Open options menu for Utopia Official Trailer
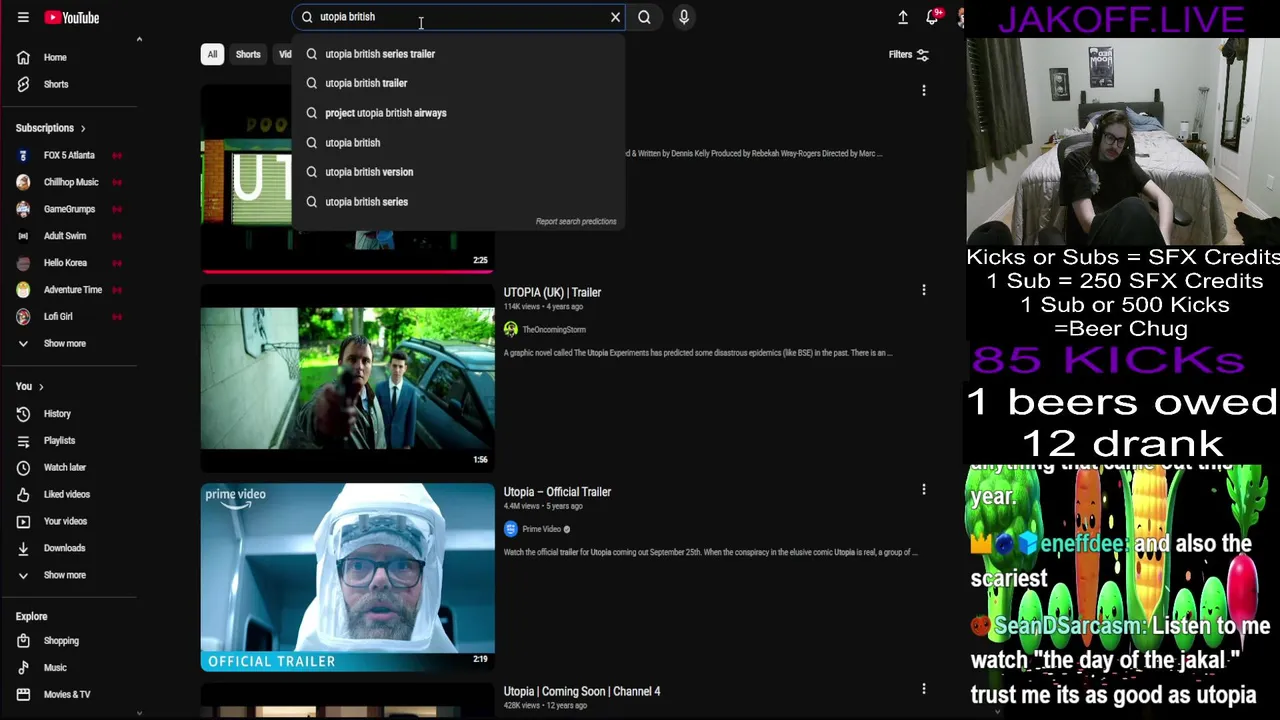This screenshot has width=1280, height=720. pyautogui.click(x=924, y=489)
